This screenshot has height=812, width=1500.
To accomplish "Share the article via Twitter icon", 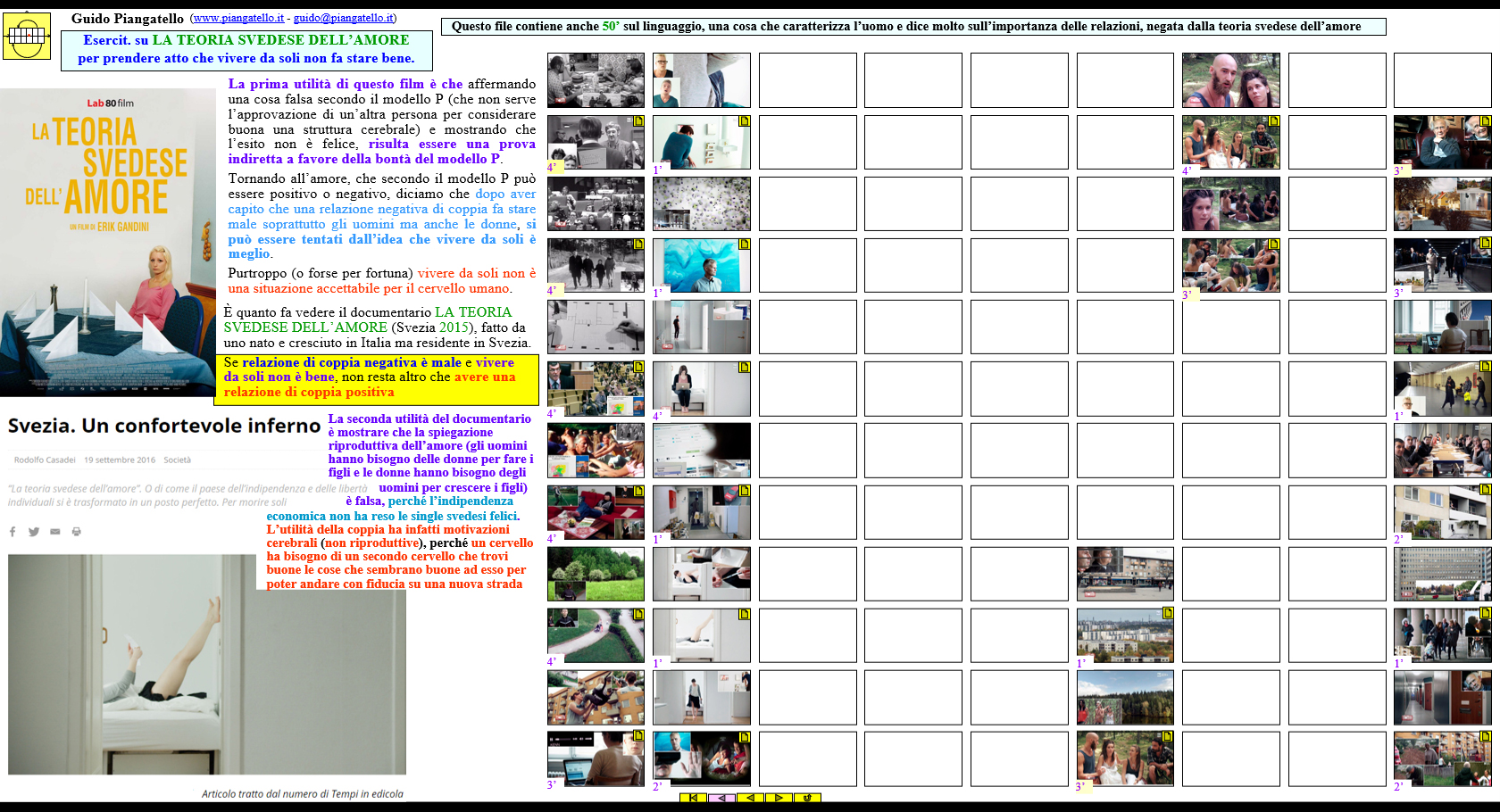I will click(x=34, y=532).
